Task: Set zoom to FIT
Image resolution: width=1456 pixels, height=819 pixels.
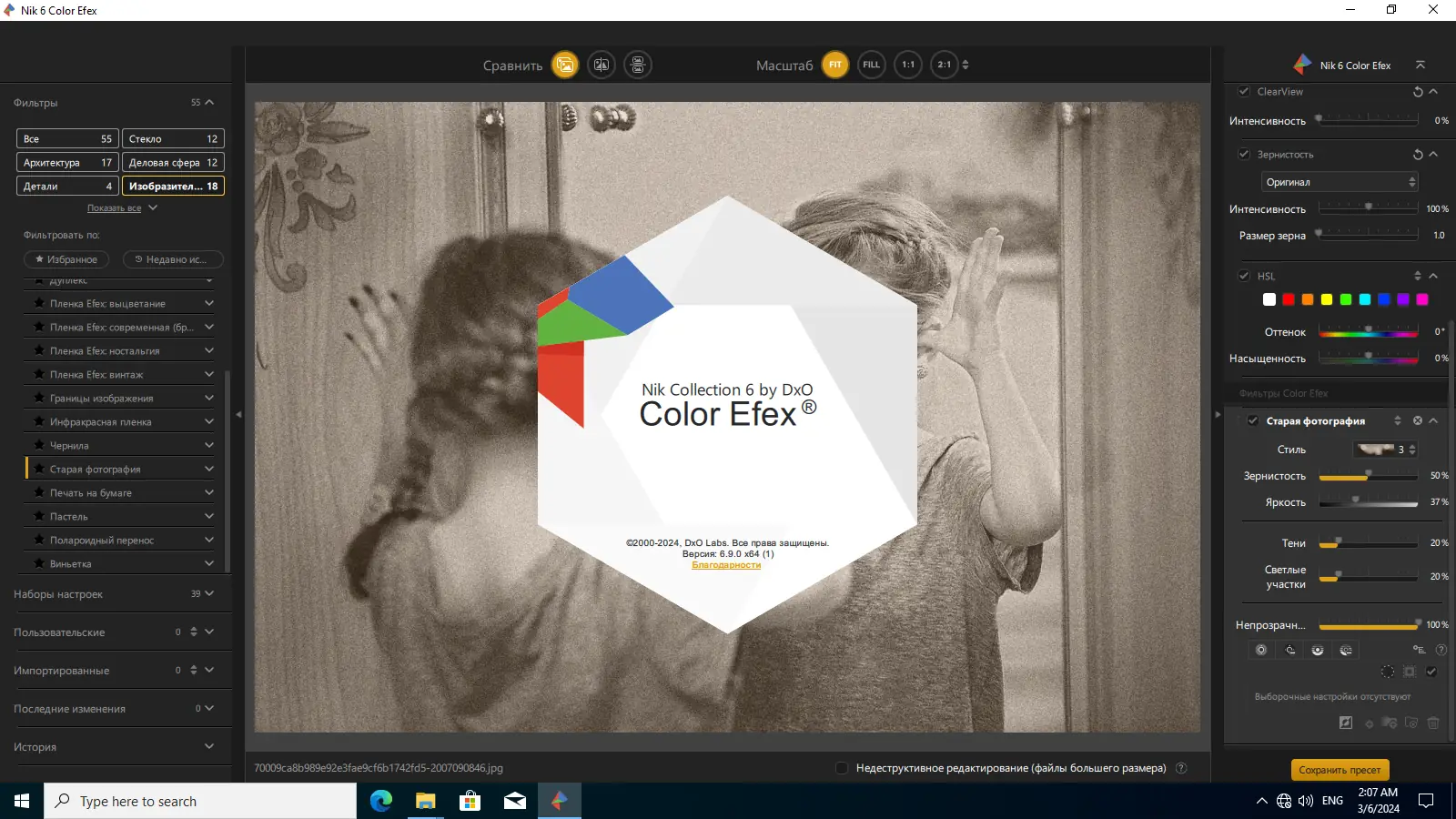Action: point(835,65)
